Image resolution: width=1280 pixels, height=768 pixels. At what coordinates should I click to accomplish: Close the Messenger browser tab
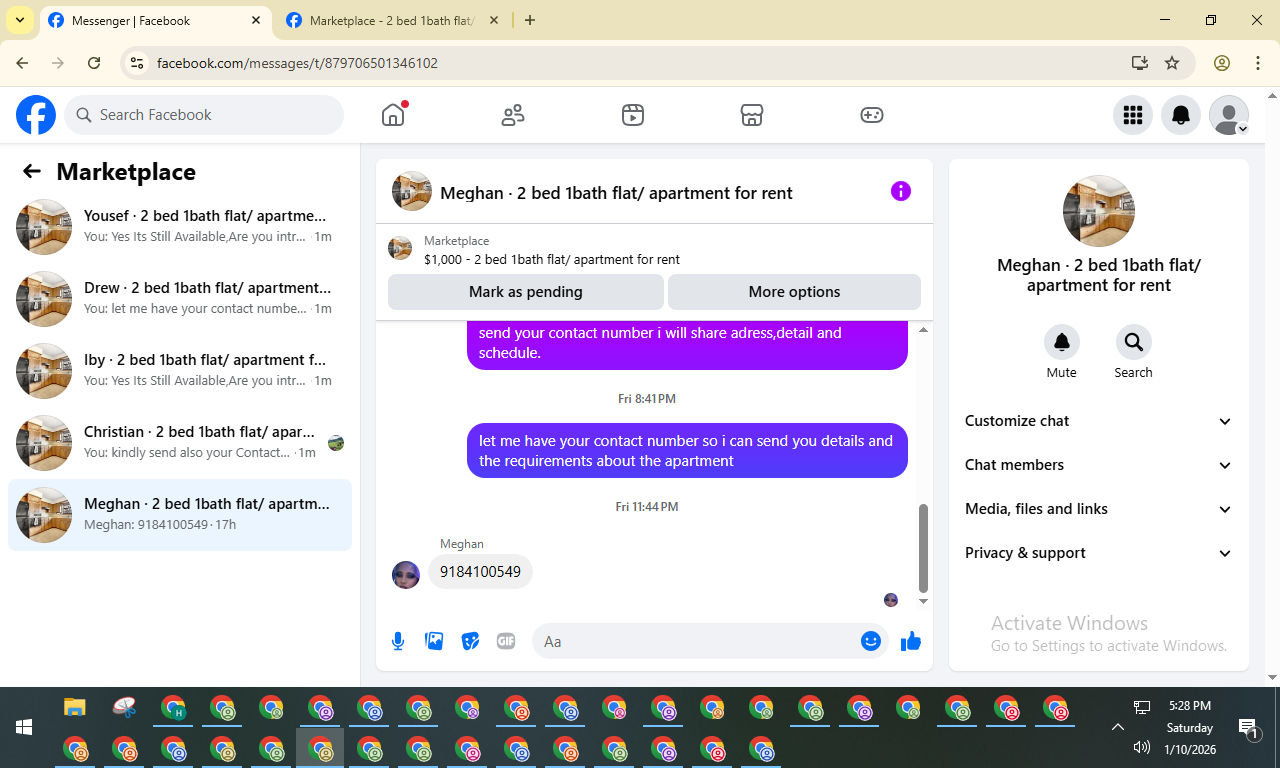coord(256,20)
